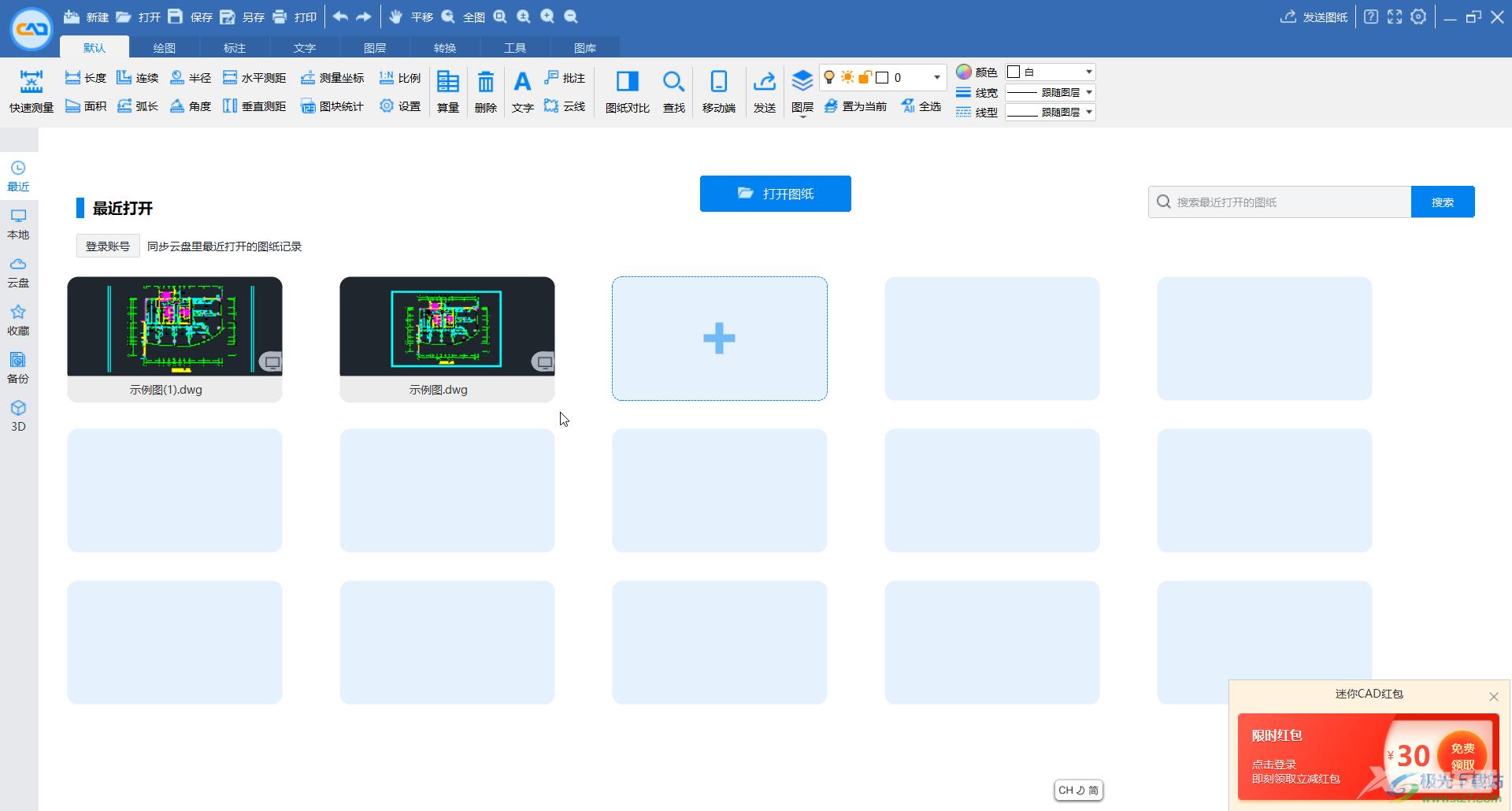
Task: Click 全选 select all
Action: pos(921,106)
